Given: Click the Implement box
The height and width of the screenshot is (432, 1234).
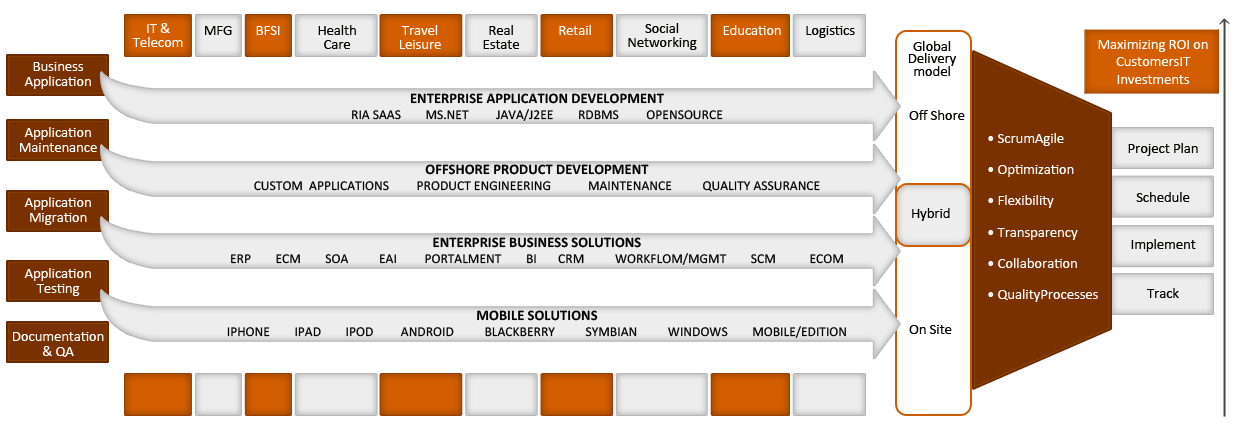Looking at the screenshot, I should (1163, 245).
